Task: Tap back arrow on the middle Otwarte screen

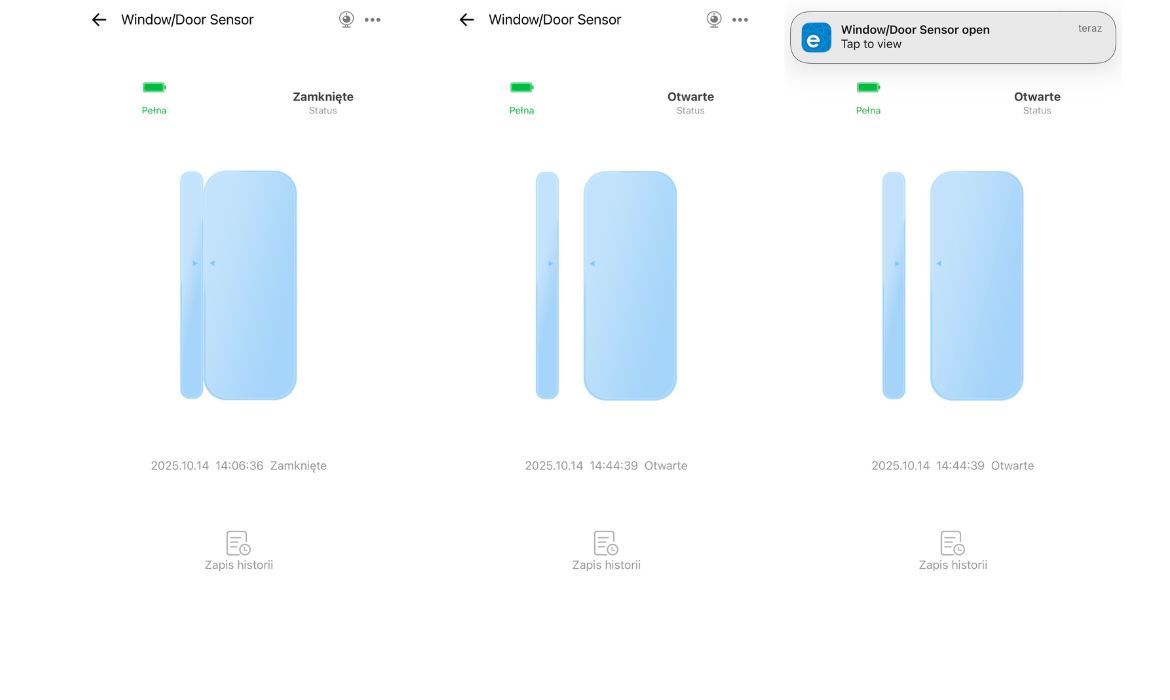Action: (x=466, y=20)
